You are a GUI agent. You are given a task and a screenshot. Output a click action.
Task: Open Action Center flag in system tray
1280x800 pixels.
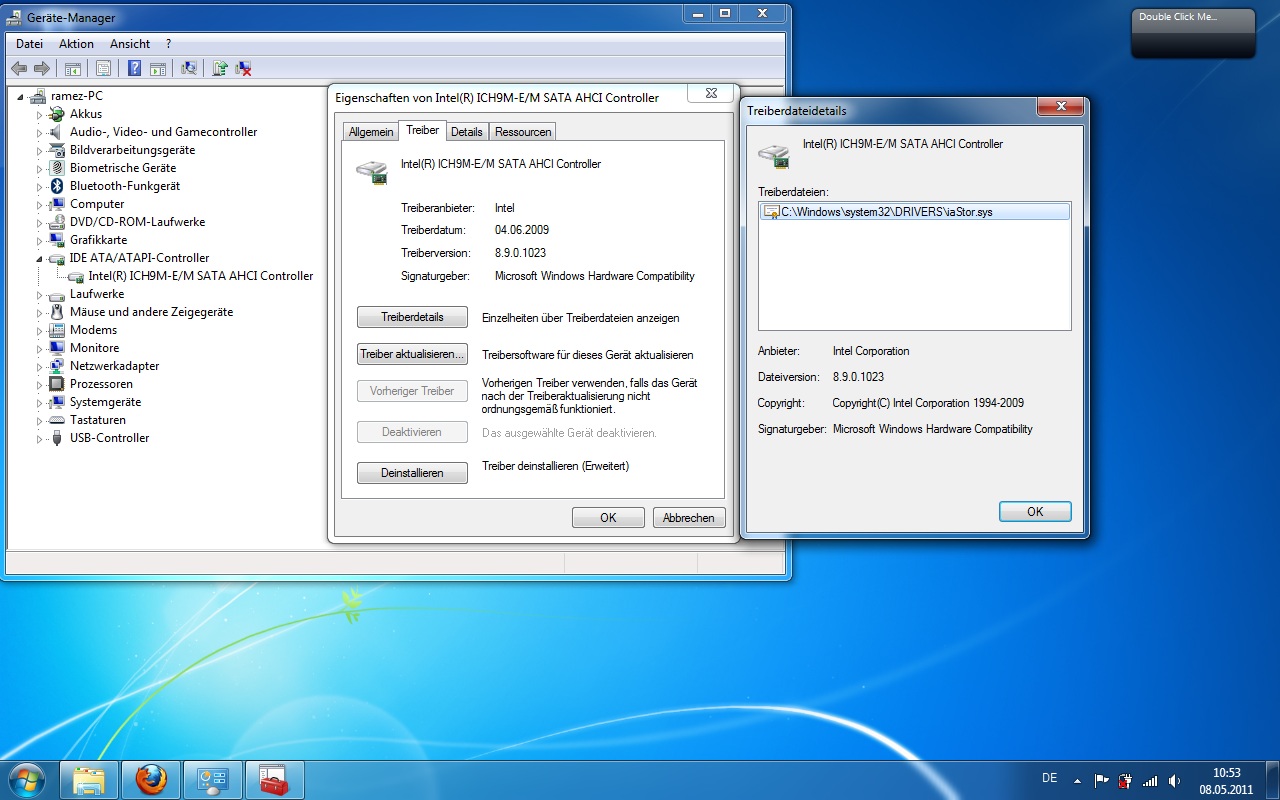(x=1101, y=780)
